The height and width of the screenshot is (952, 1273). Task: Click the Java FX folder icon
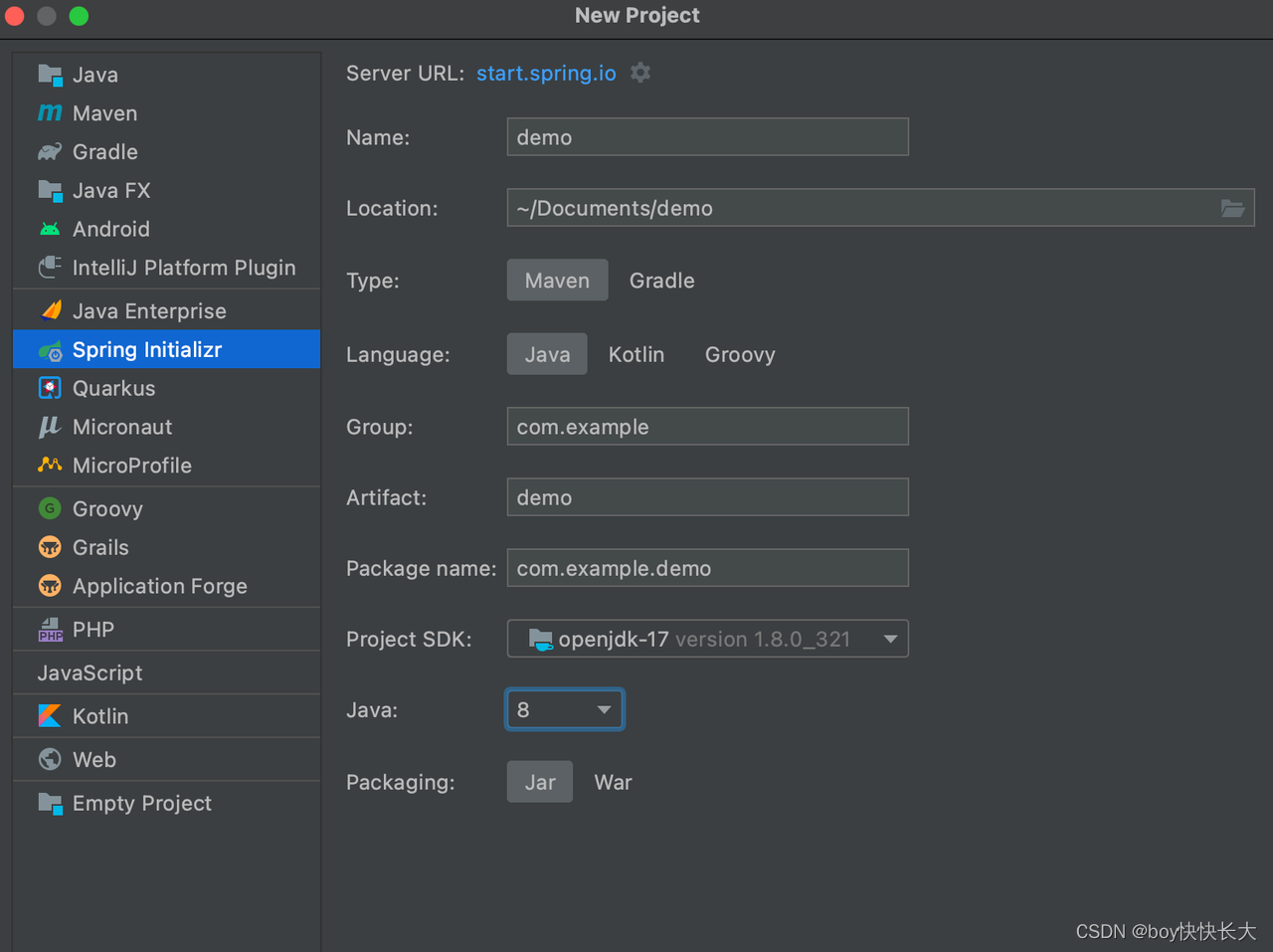tap(50, 190)
